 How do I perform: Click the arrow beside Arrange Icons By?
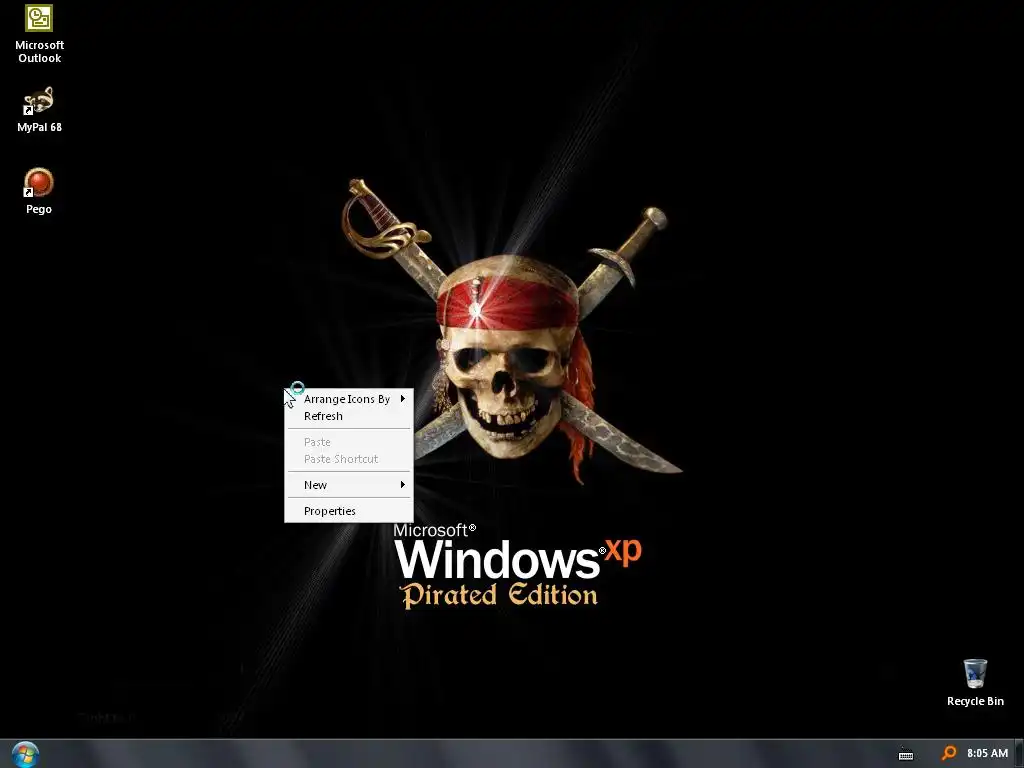click(x=402, y=398)
